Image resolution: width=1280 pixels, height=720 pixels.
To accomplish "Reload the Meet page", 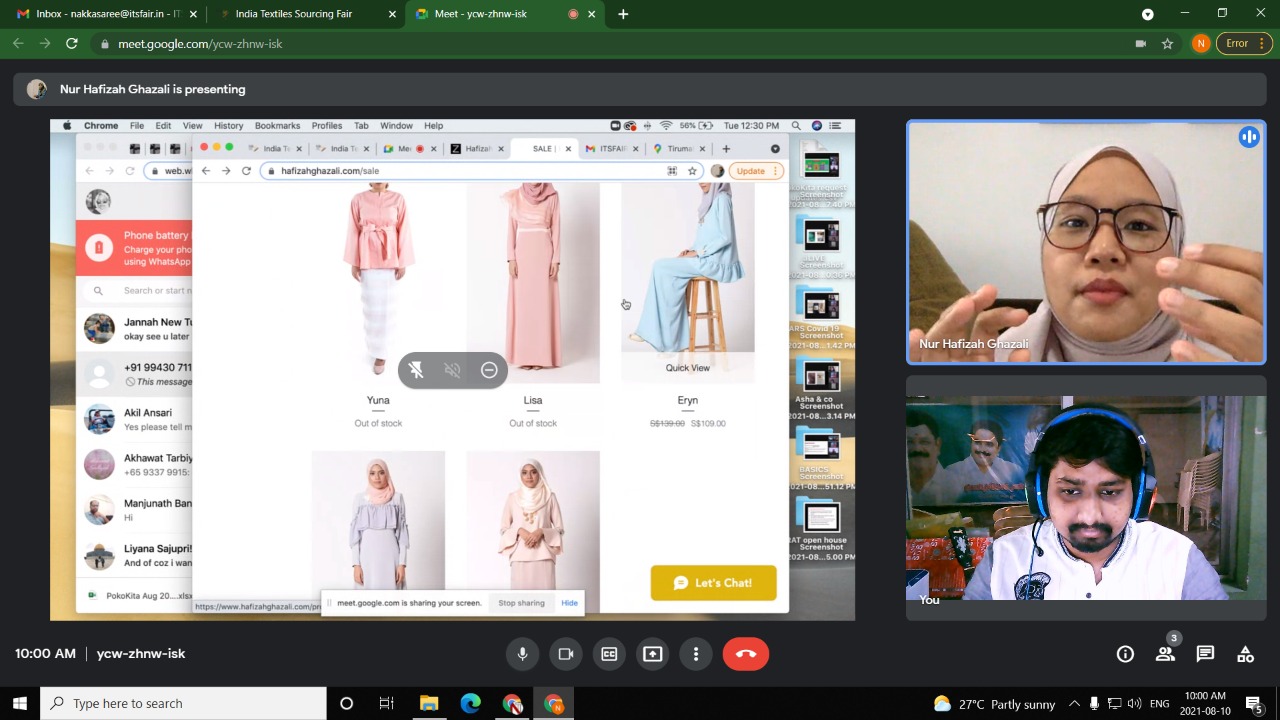I will tap(71, 44).
